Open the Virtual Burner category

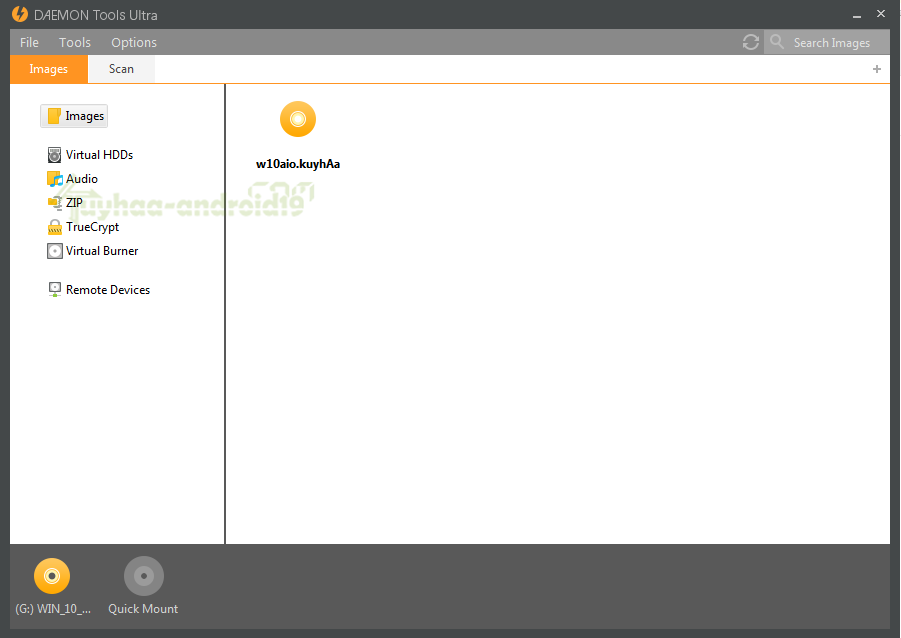point(102,251)
